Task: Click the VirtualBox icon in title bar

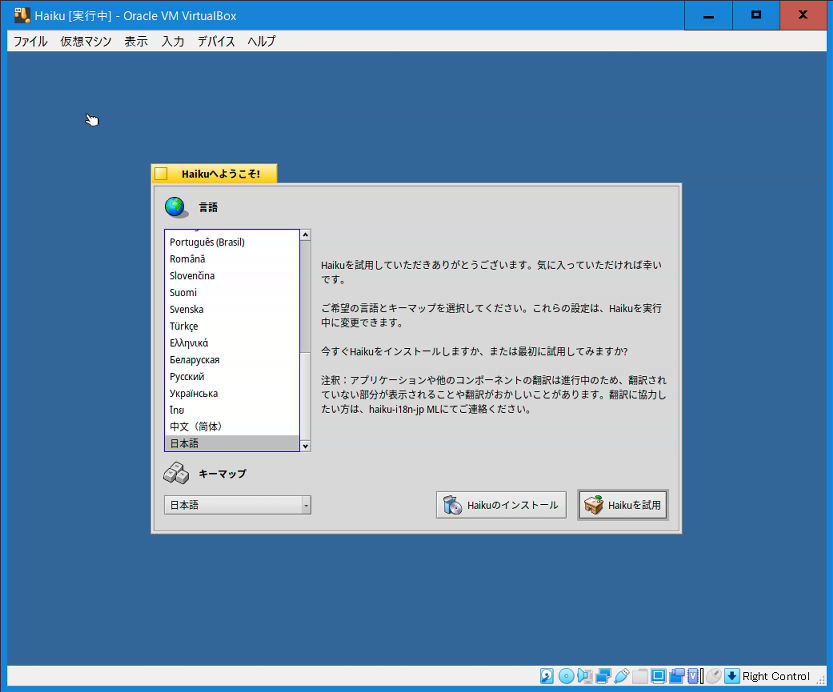Action: (22, 15)
